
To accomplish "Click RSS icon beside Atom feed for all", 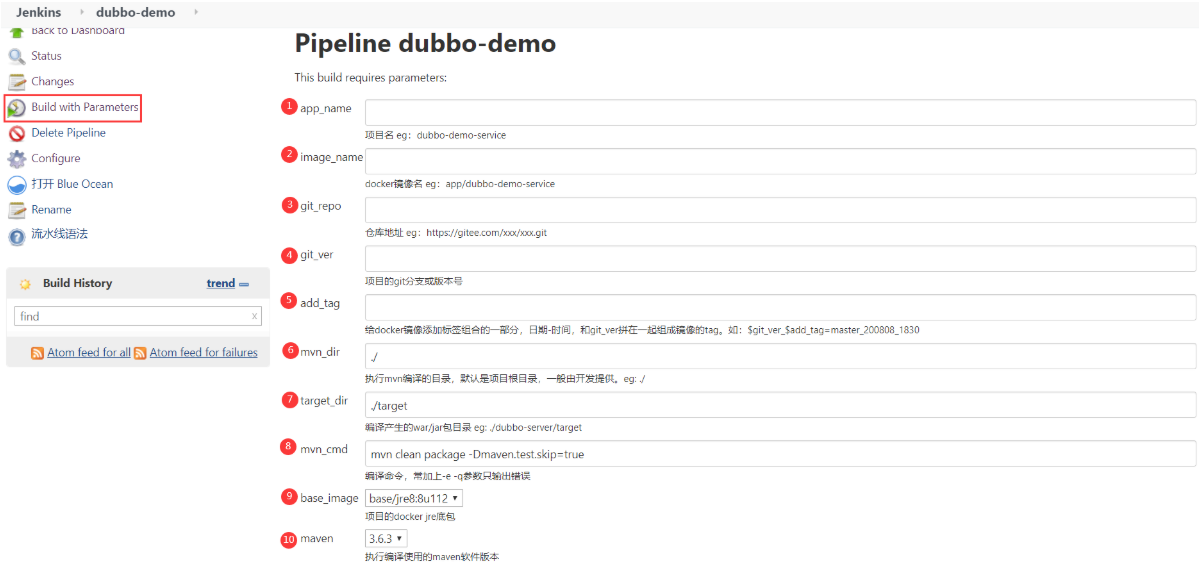I will pyautogui.click(x=37, y=353).
